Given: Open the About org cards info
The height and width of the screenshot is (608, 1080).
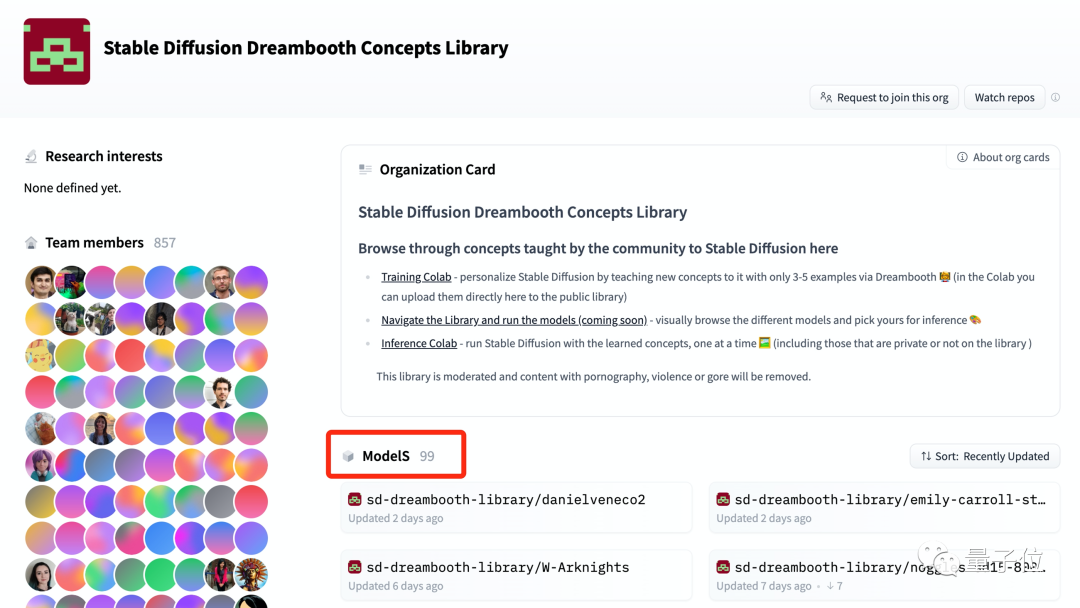Looking at the screenshot, I should (1003, 157).
